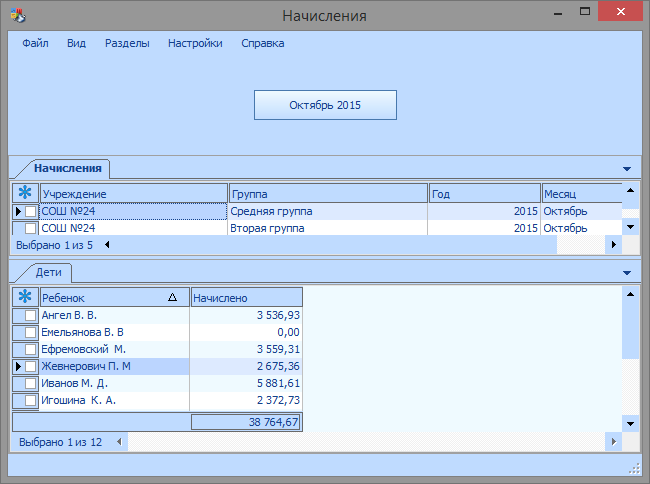Click the resize grip in the status bar corner
This screenshot has width=650, height=484.
[634, 469]
